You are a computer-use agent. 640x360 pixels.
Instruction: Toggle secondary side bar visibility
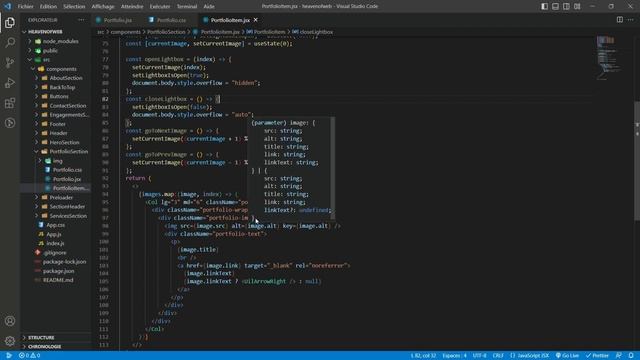(x=566, y=6)
